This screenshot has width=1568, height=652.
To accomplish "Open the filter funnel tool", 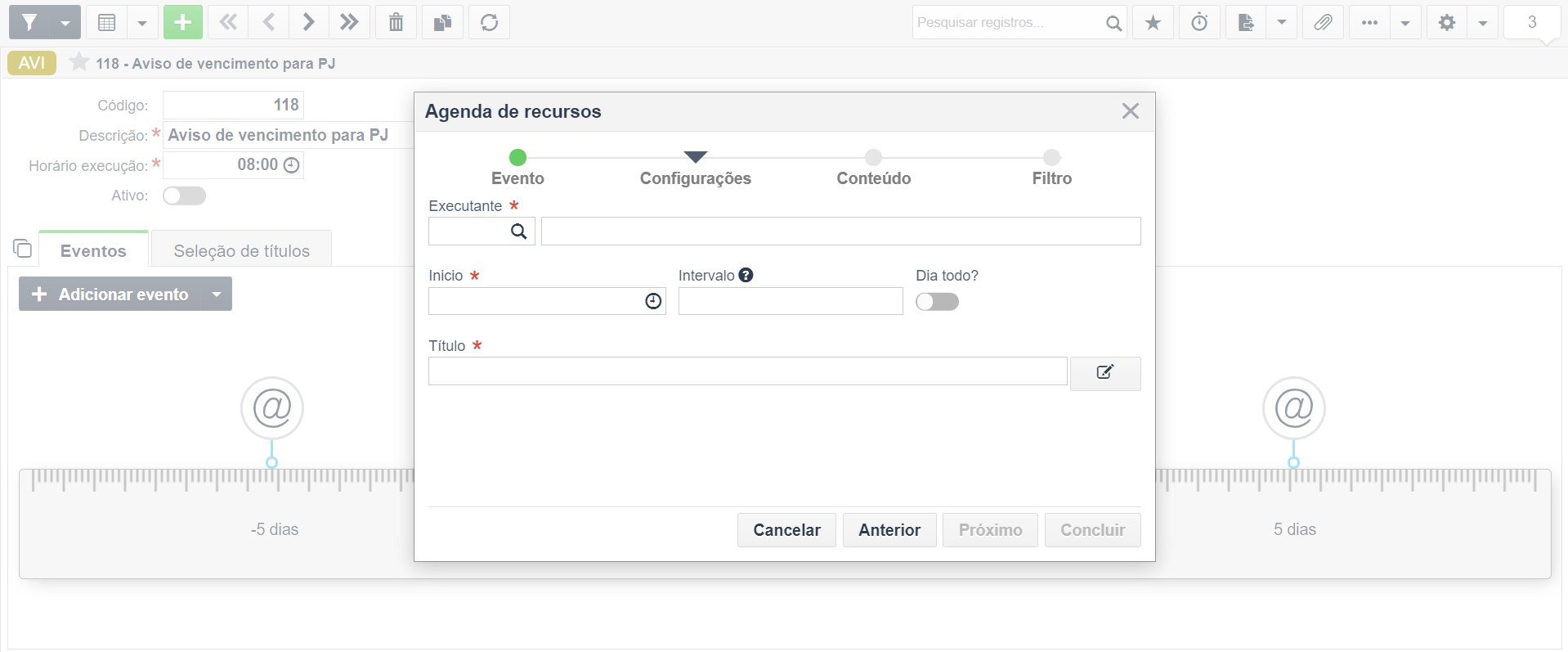I will 29,22.
